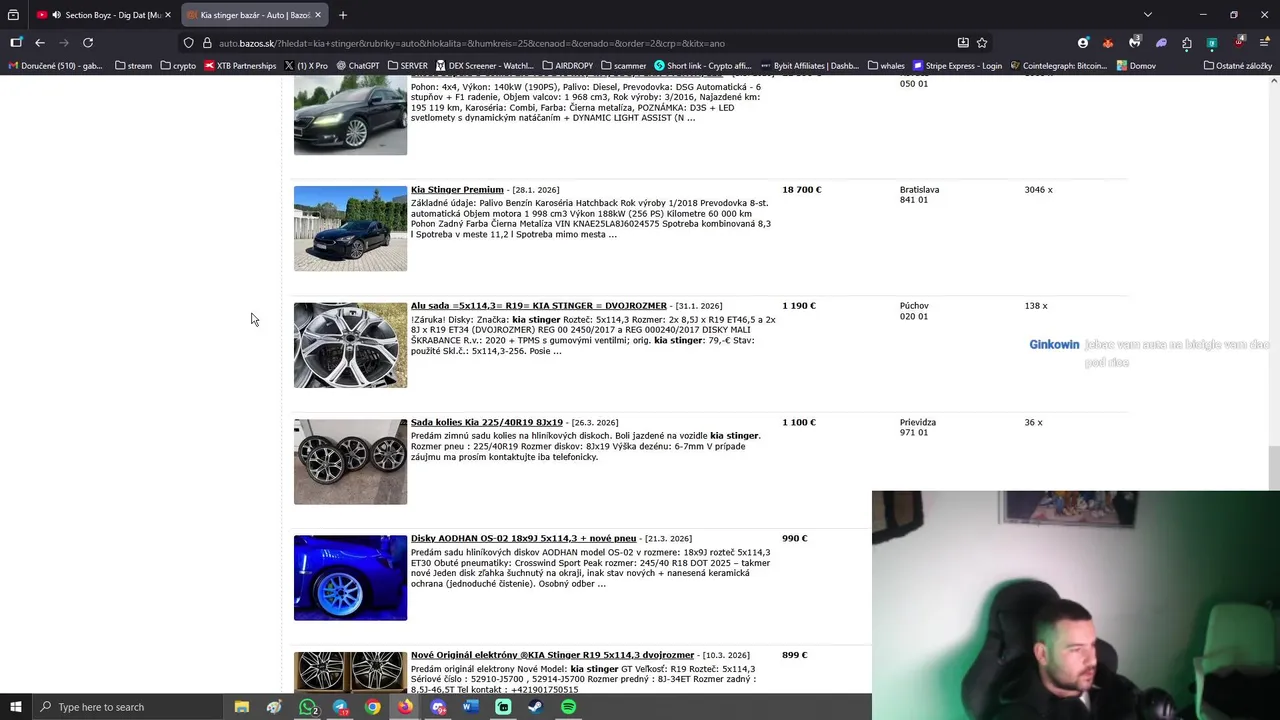Open the Disky AODHAN OS-02 listing
This screenshot has height=720, width=1280.
523,538
